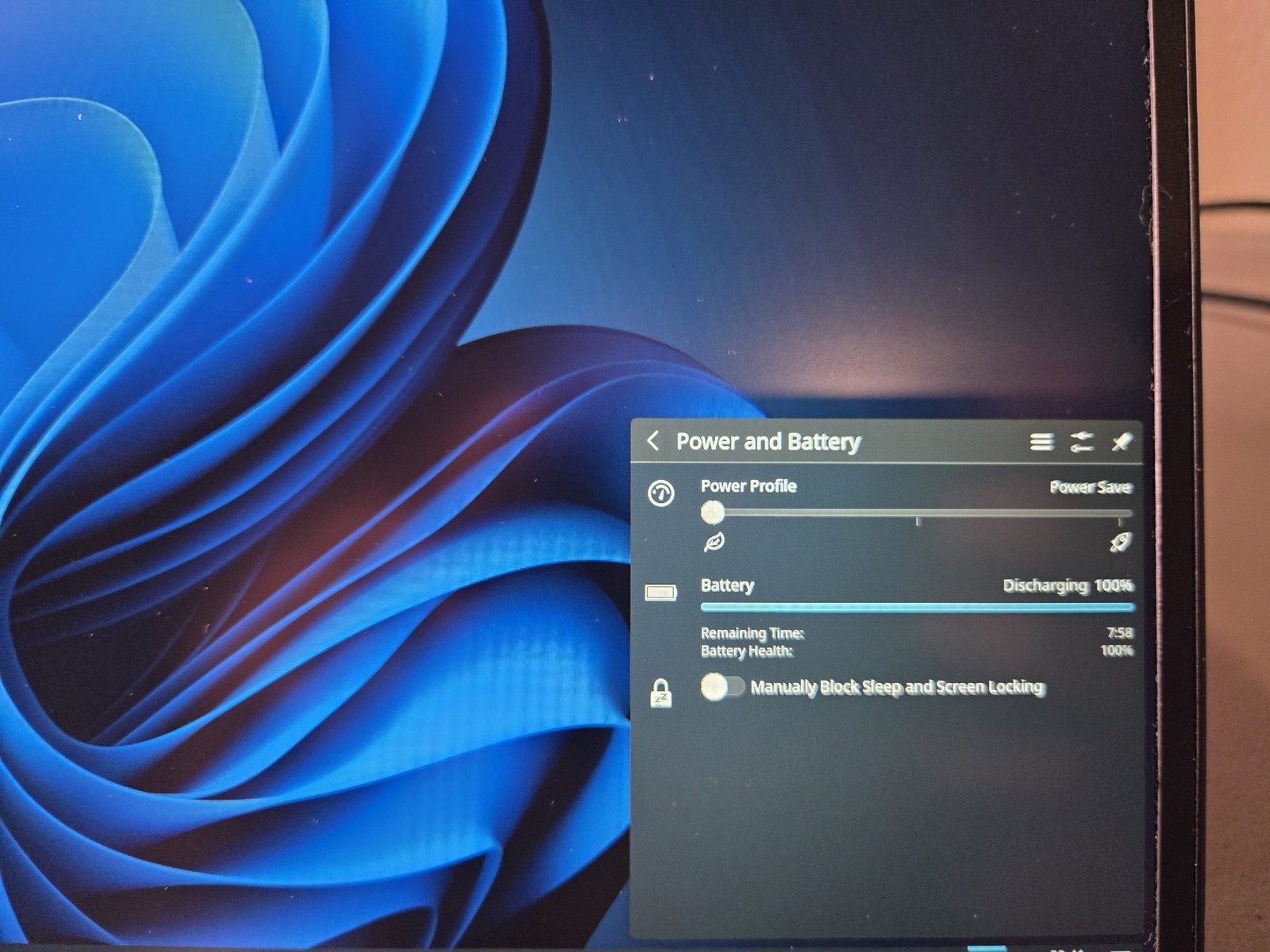Click the Power and Battery title
Screen dimensions: 1270x952
coord(768,442)
